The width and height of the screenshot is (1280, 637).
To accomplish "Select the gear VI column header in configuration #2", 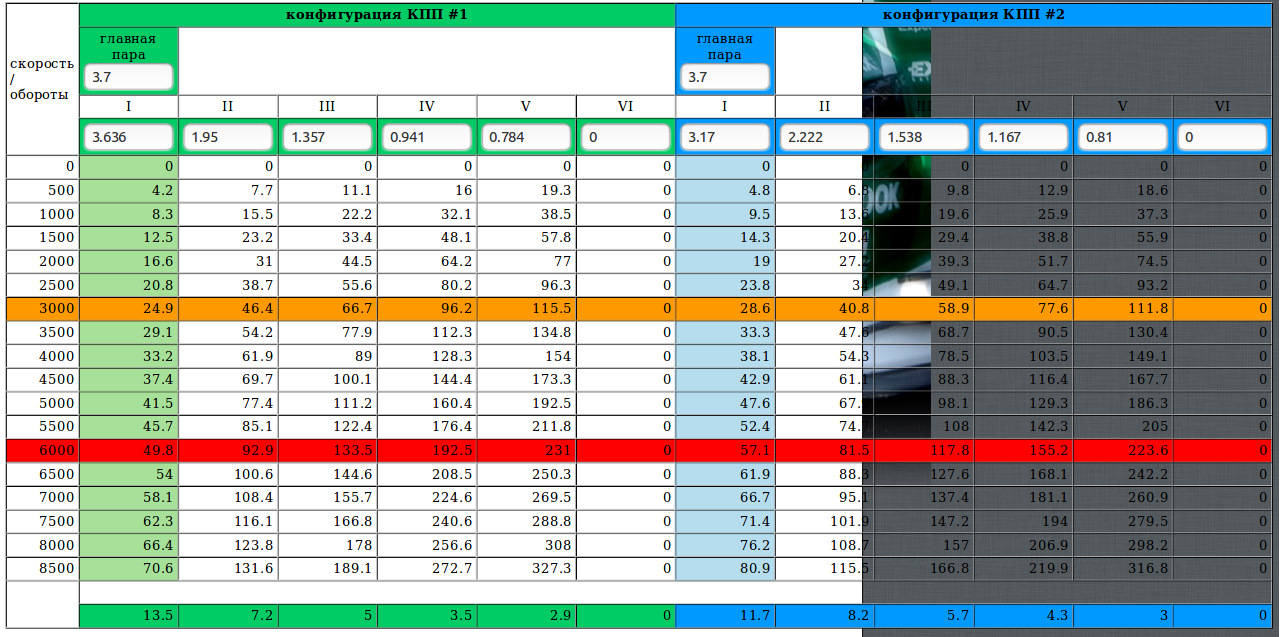I will [x=1223, y=106].
